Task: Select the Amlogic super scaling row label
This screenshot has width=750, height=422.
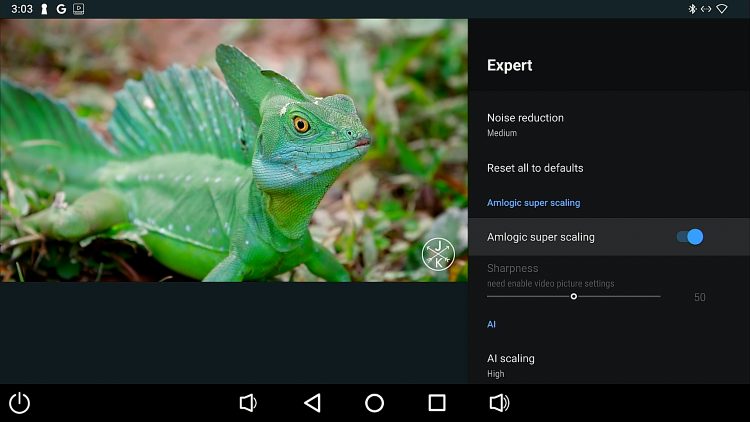Action: tap(540, 237)
